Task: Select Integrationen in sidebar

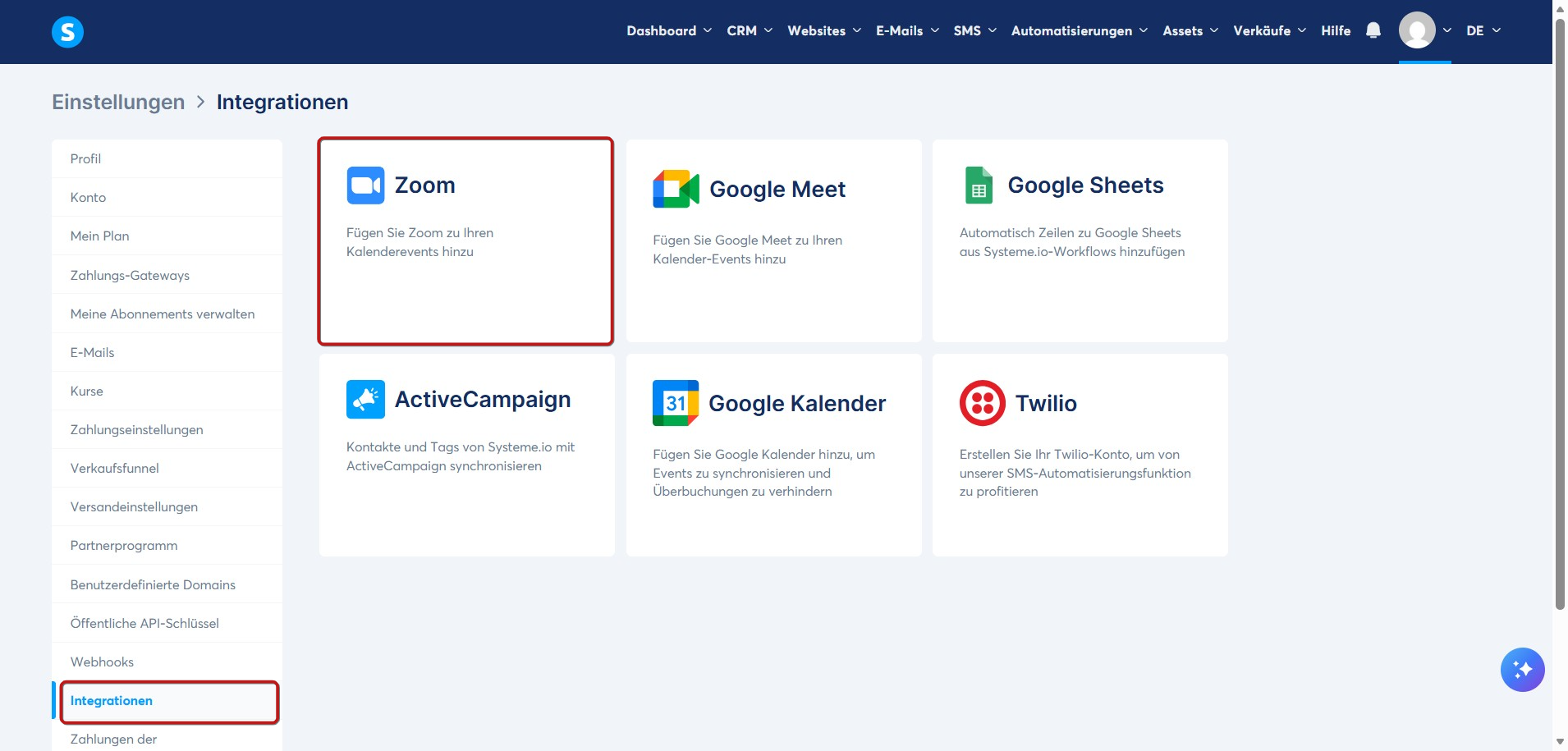Action: tap(167, 701)
